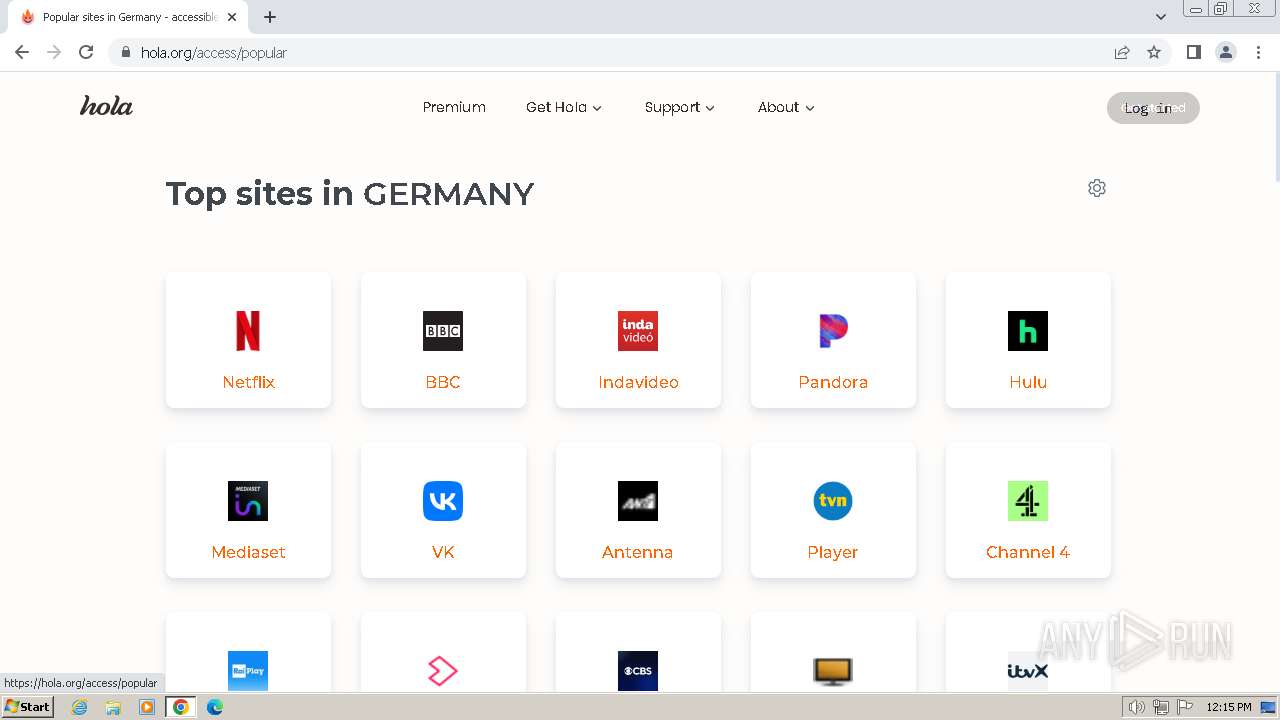Click the BBC logo icon

point(443,331)
